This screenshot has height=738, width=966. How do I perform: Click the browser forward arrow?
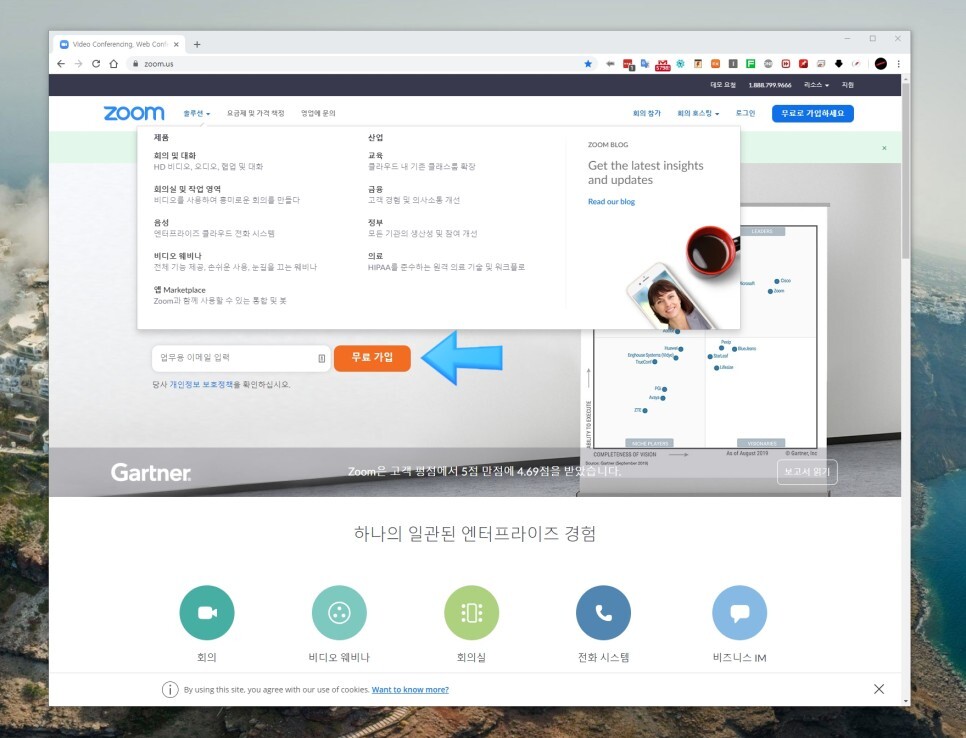[78, 63]
